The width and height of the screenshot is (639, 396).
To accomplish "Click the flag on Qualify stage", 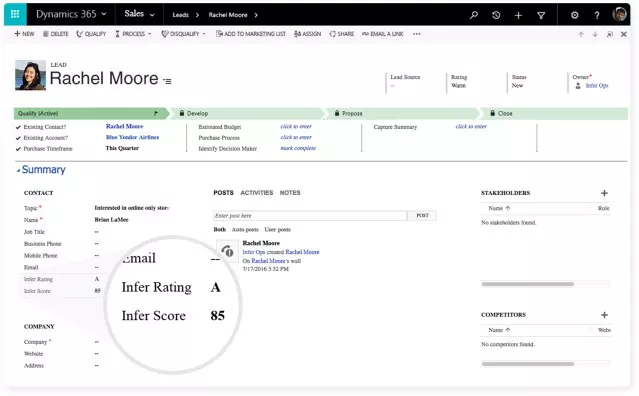I will pyautogui.click(x=156, y=113).
